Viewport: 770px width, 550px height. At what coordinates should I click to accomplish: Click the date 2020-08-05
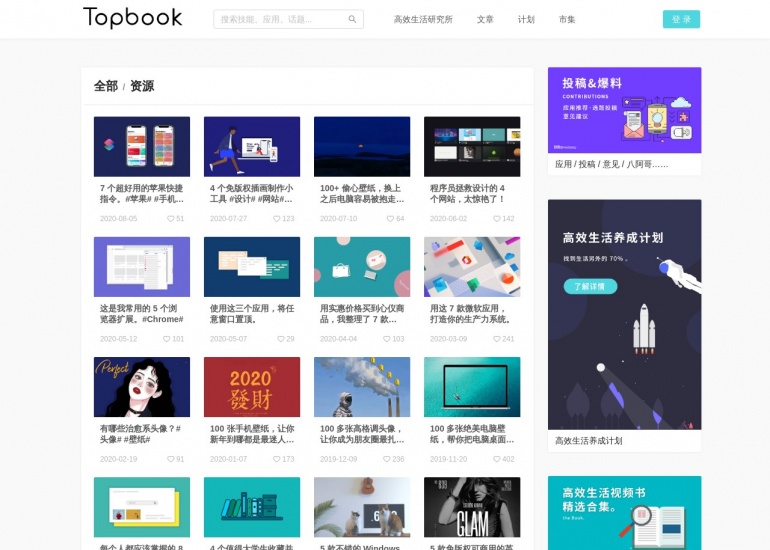118,219
